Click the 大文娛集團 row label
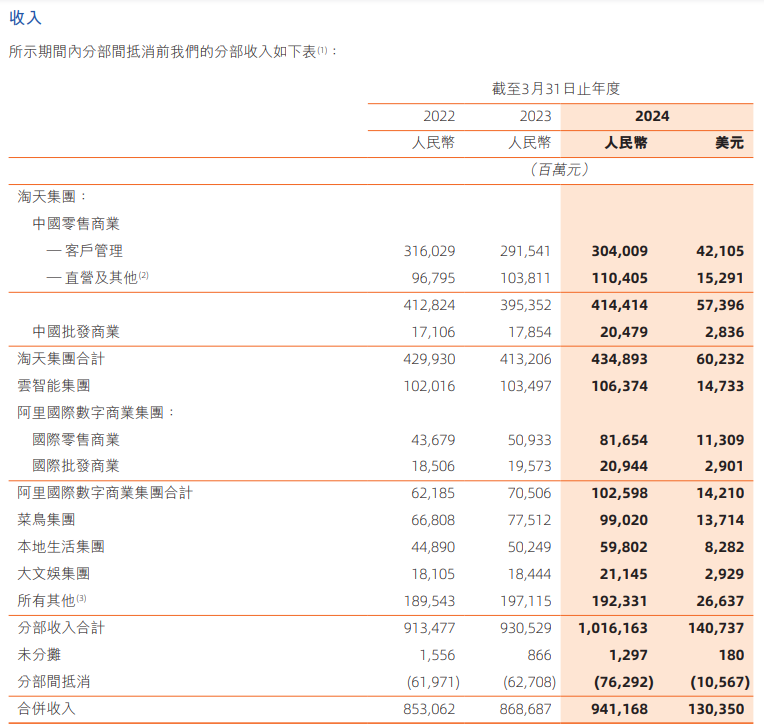 click(x=54, y=574)
